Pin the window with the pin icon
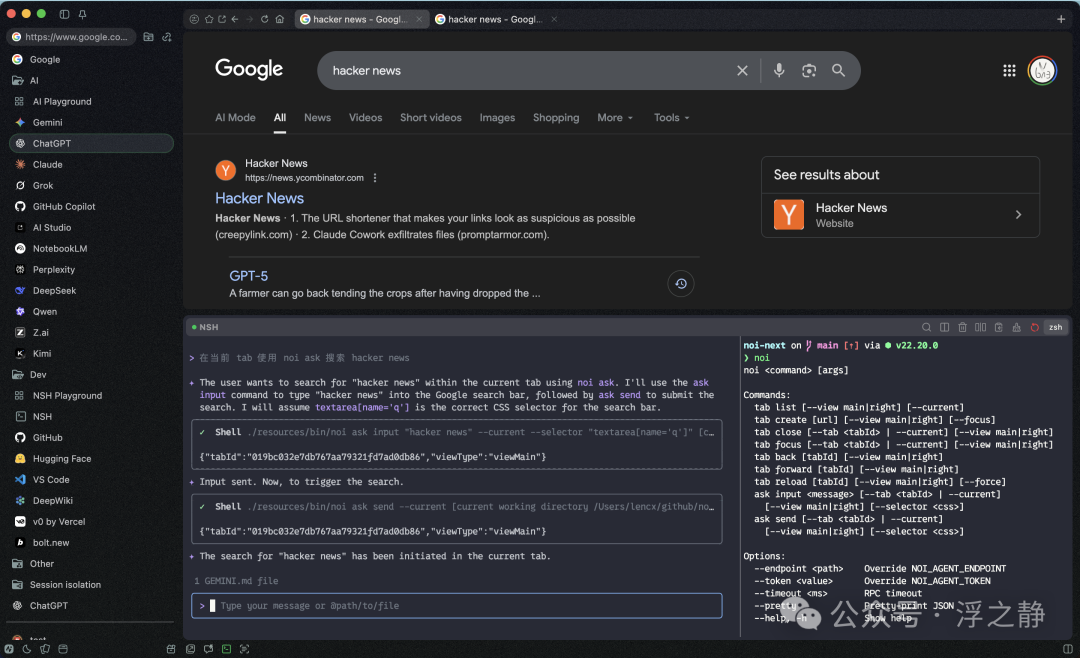 coord(82,14)
